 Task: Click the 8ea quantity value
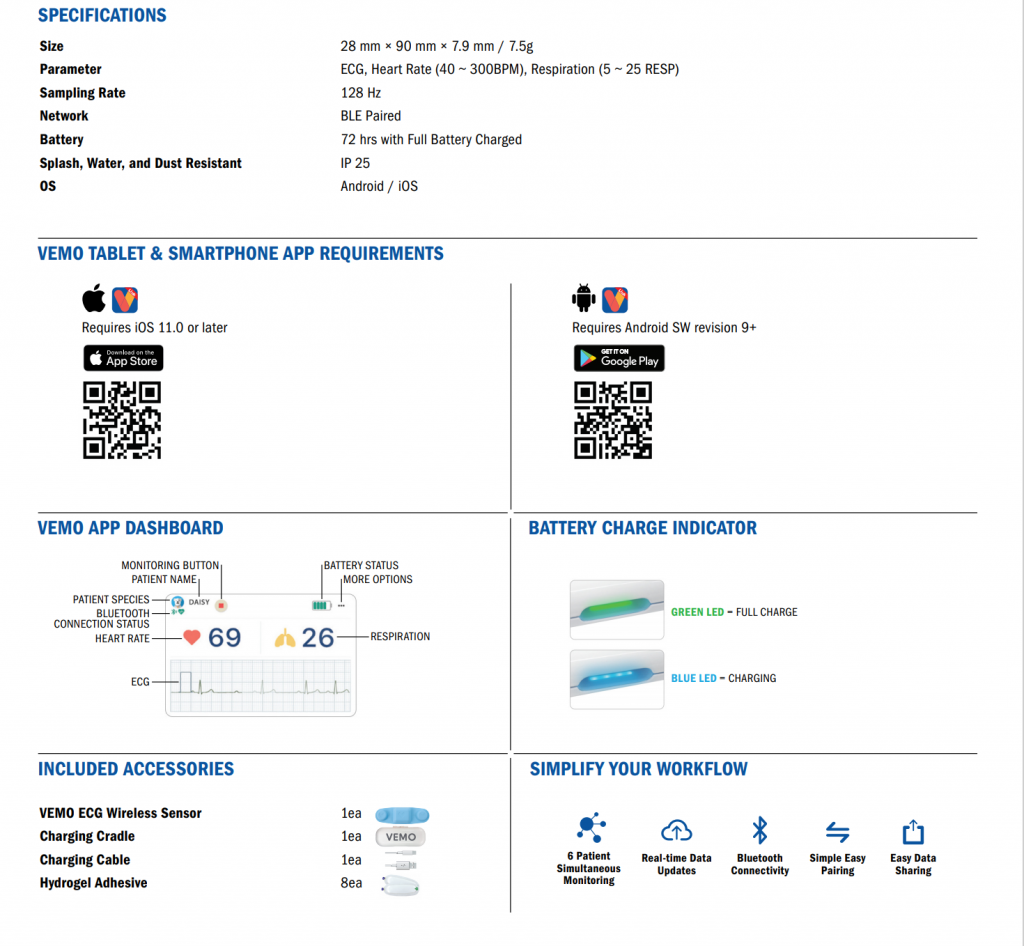click(x=351, y=883)
